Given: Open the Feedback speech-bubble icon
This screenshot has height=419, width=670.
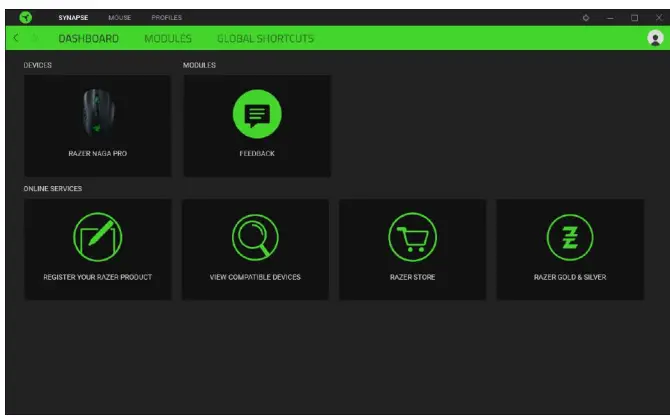Looking at the screenshot, I should (x=257, y=114).
